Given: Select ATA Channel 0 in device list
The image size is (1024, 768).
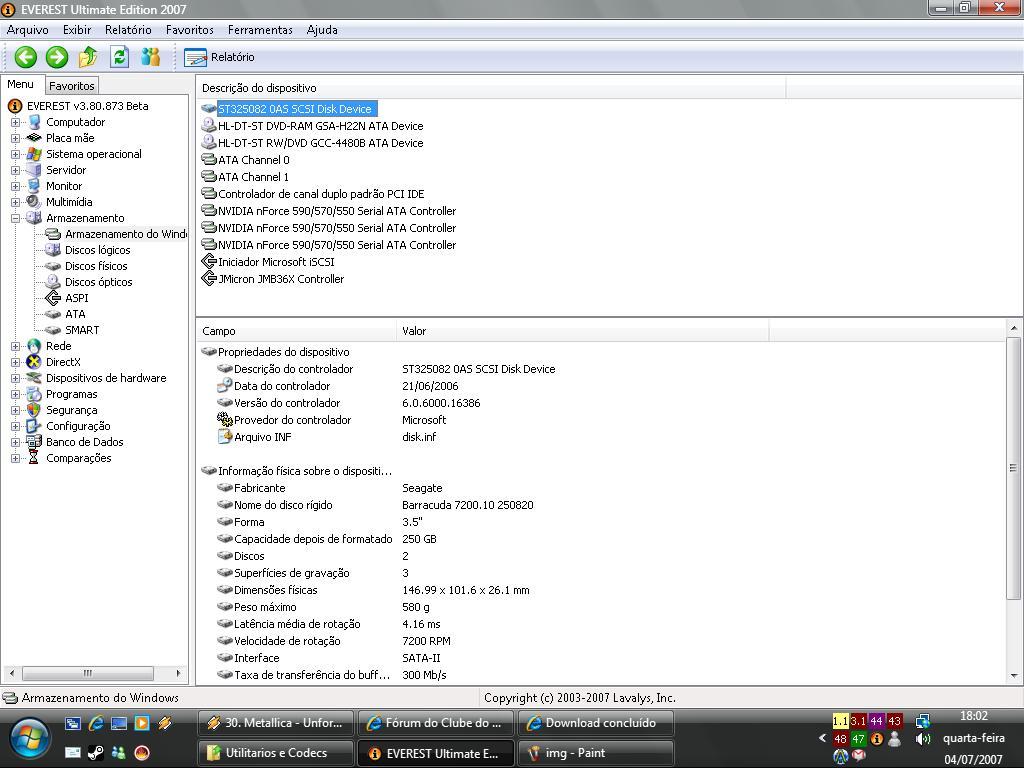Looking at the screenshot, I should (253, 160).
